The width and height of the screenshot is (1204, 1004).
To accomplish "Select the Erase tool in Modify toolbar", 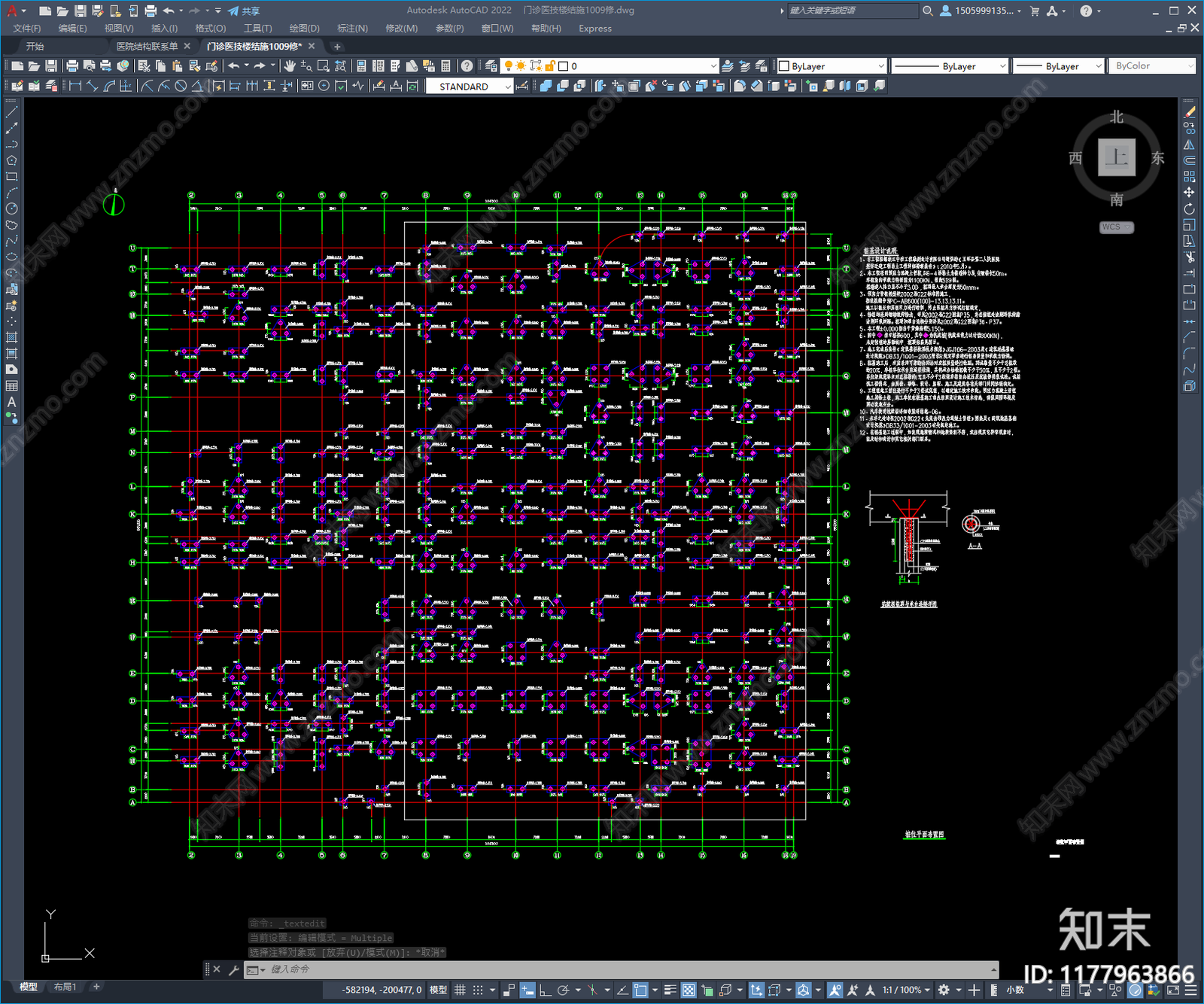I will coord(1189,112).
